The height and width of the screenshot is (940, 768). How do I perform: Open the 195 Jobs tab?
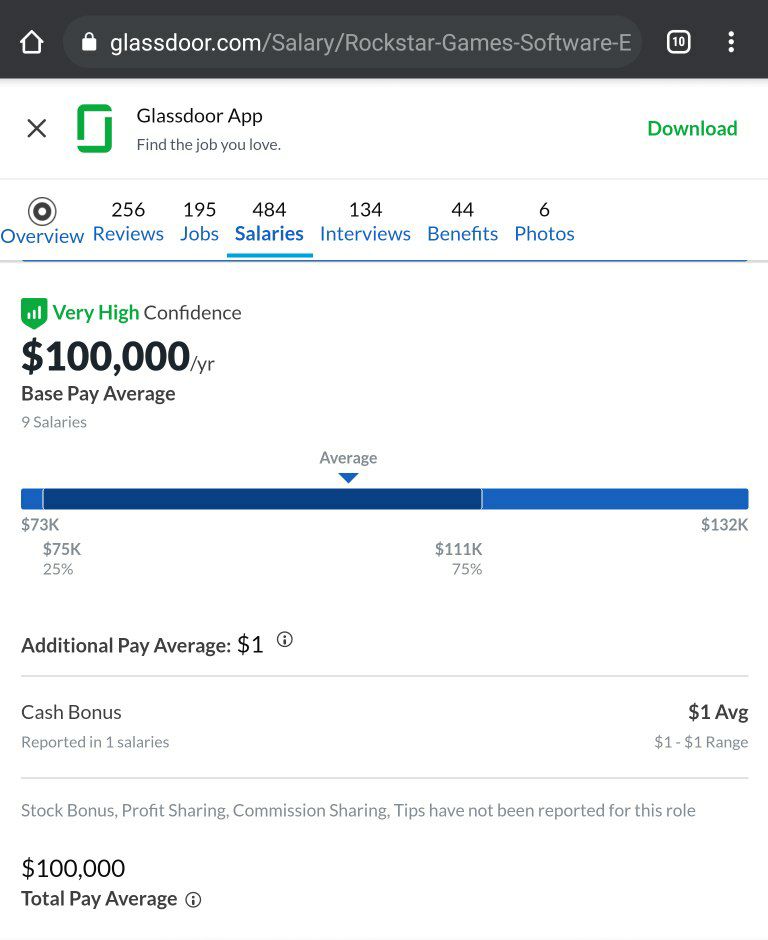[x=200, y=222]
